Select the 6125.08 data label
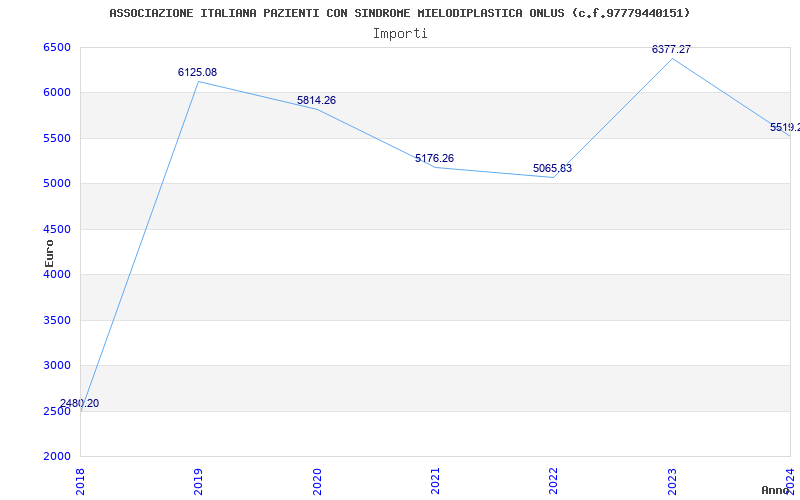Screen dimensions: 800x500 coord(197,72)
